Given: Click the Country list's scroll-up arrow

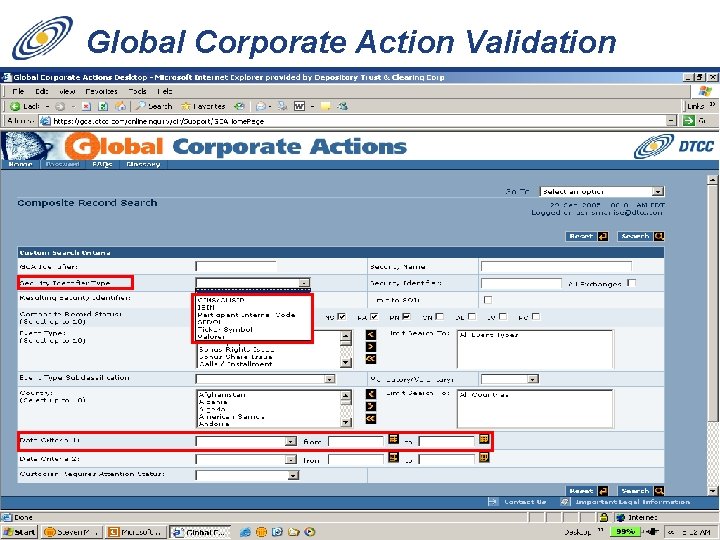Looking at the screenshot, I should point(346,395).
